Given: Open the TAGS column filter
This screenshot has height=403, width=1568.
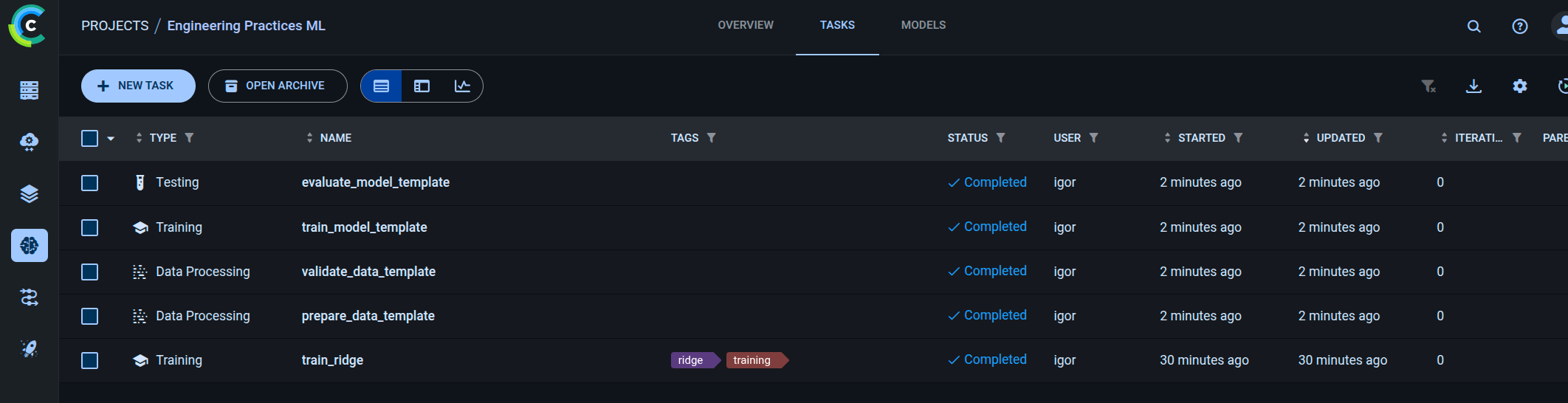Looking at the screenshot, I should coord(711,138).
